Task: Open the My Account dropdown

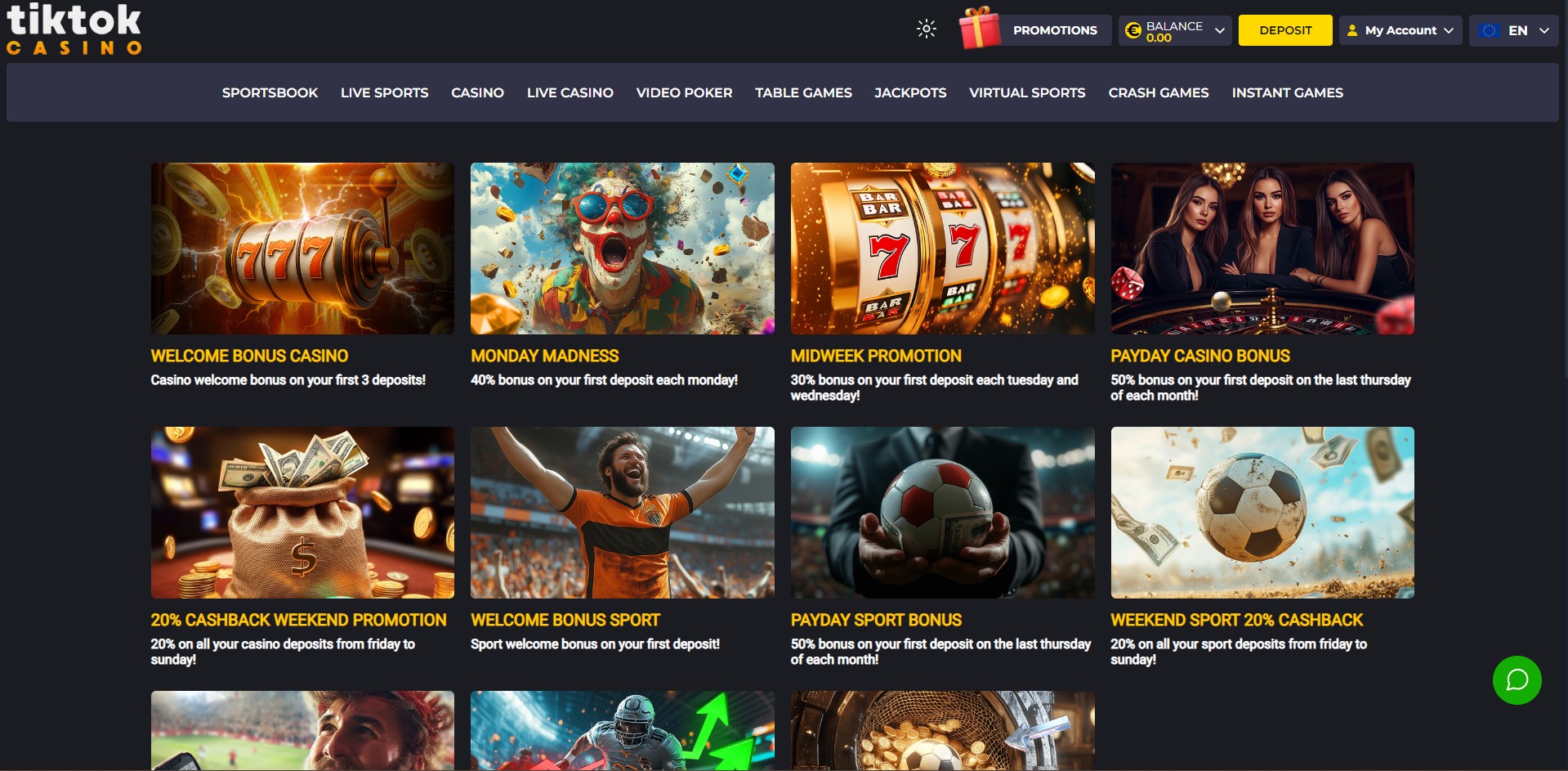Action: pyautogui.click(x=1400, y=30)
